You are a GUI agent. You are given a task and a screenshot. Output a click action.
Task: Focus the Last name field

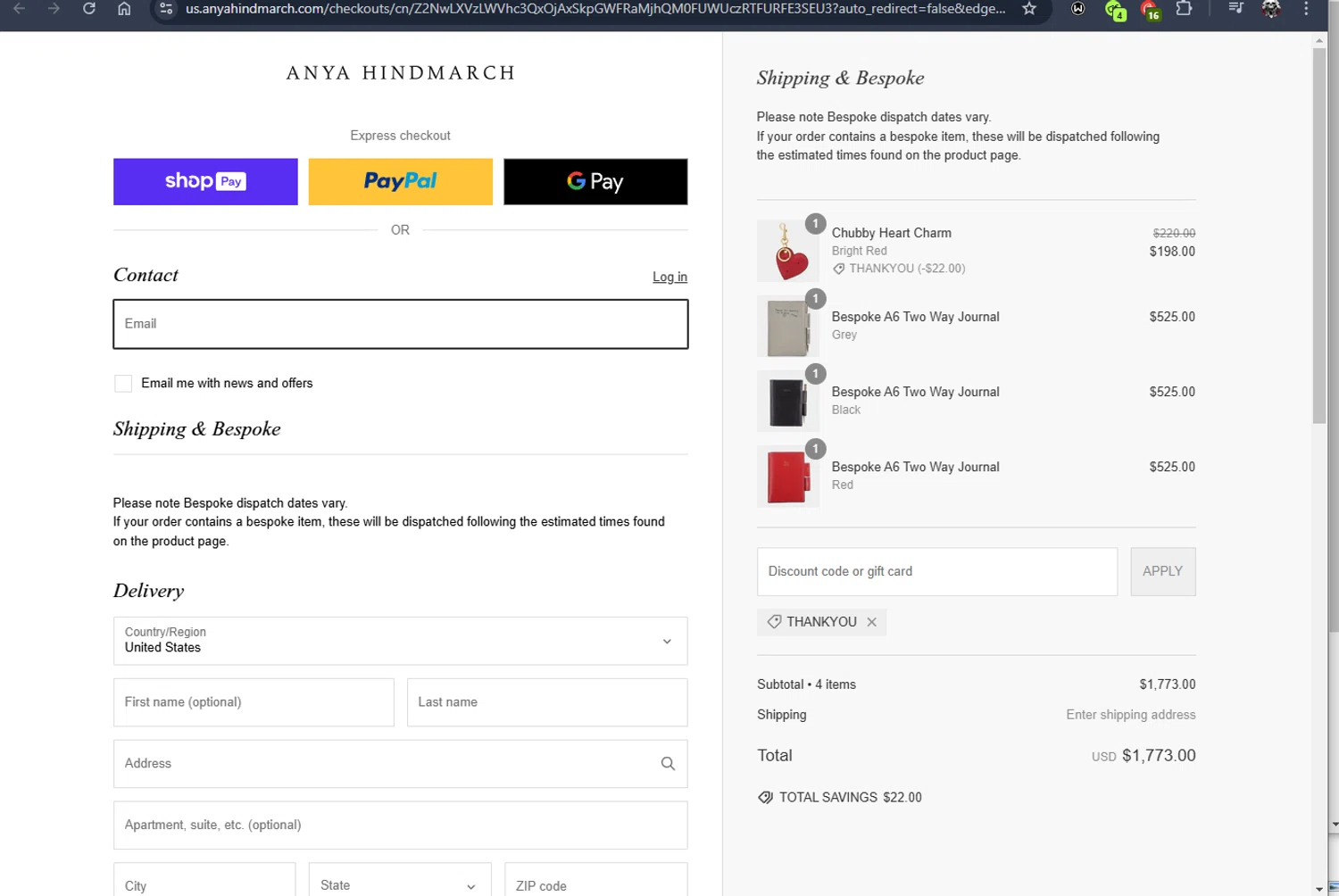click(x=547, y=702)
